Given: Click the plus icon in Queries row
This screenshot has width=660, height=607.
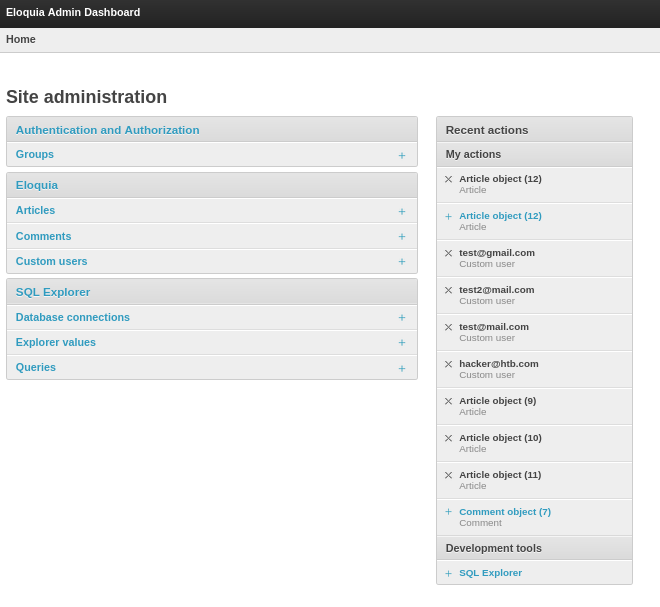Looking at the screenshot, I should (x=402, y=368).
